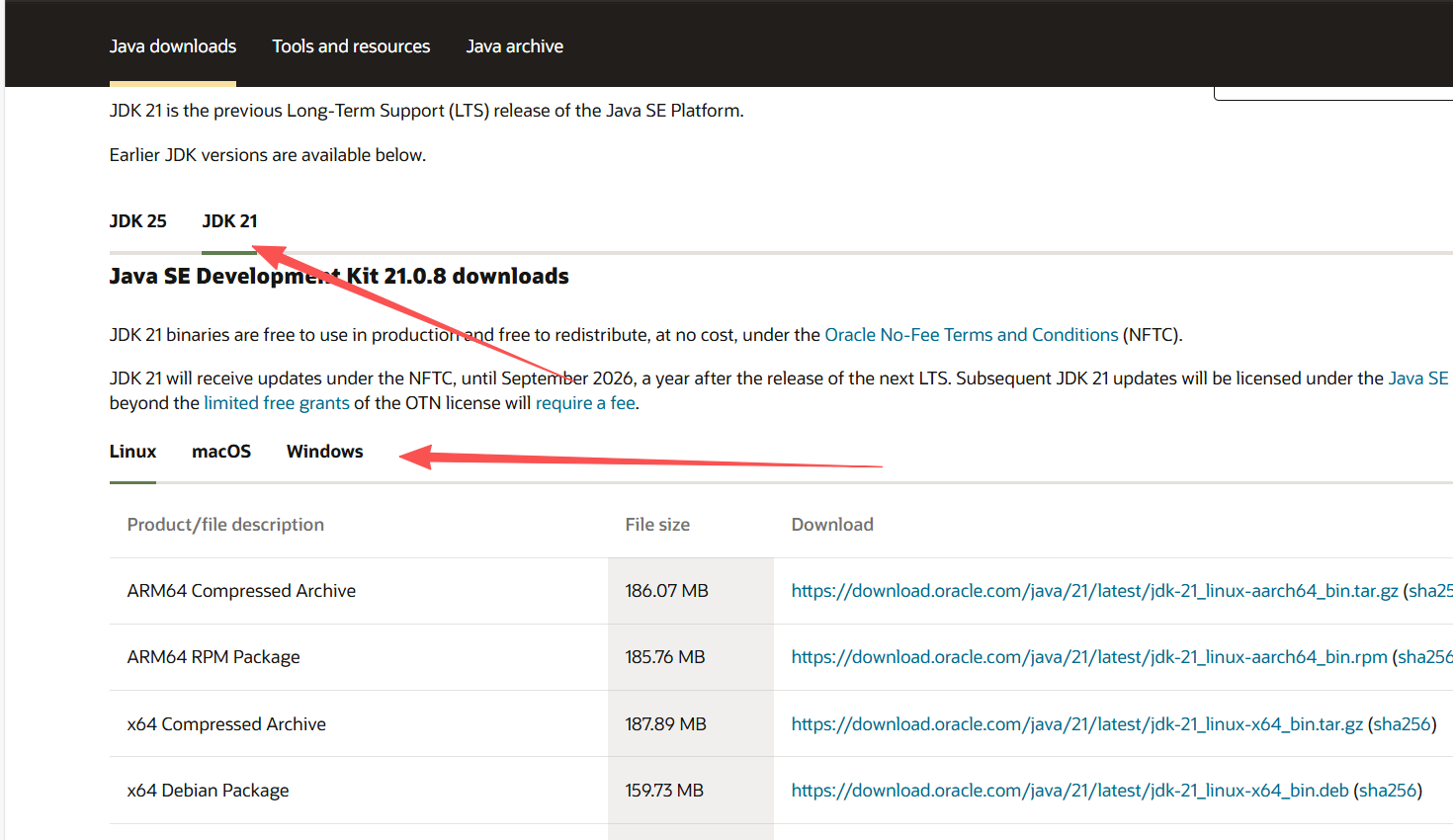Open Oracle No-Fee Terms and Conditions link
This screenshot has height=840, width=1453.
click(x=971, y=335)
